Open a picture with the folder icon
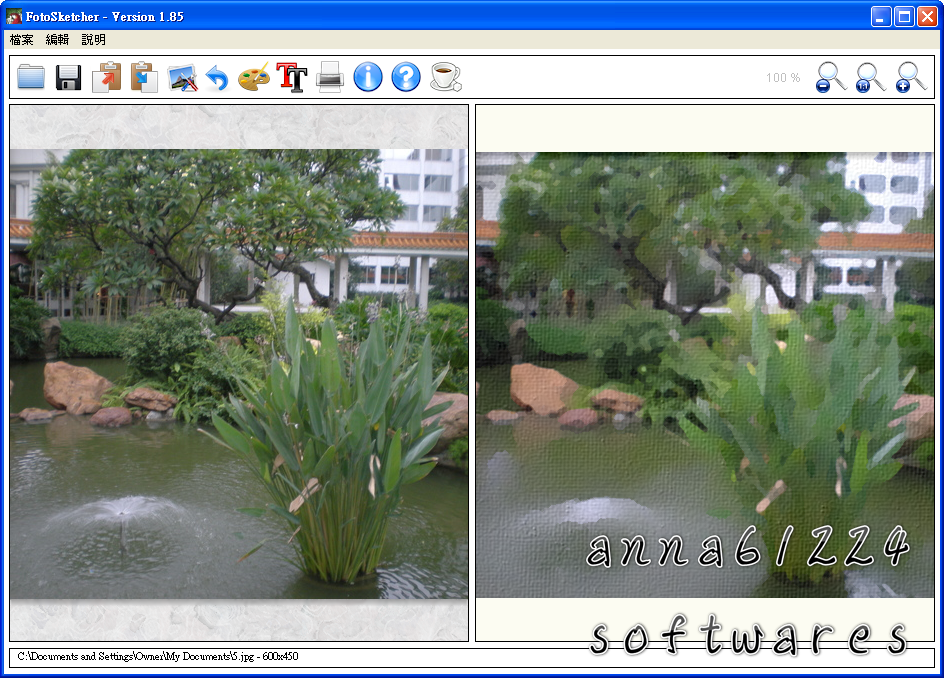 tap(31, 77)
